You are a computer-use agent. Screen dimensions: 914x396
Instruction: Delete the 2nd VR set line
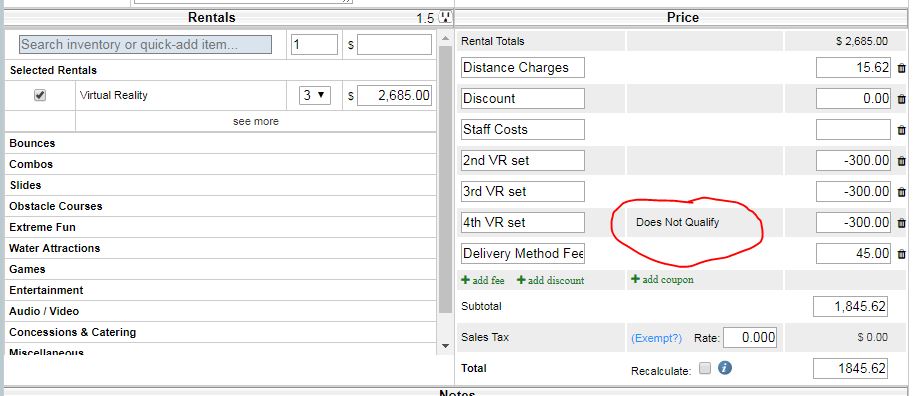tap(902, 160)
